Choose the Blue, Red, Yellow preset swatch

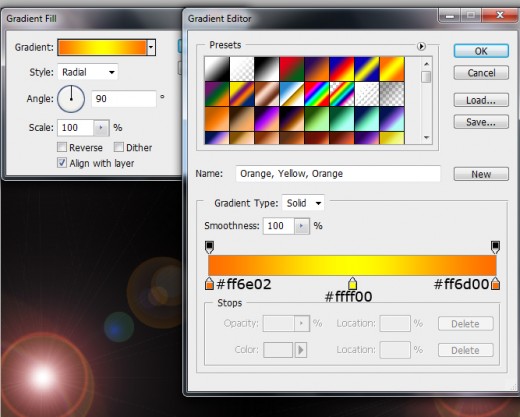(342, 69)
